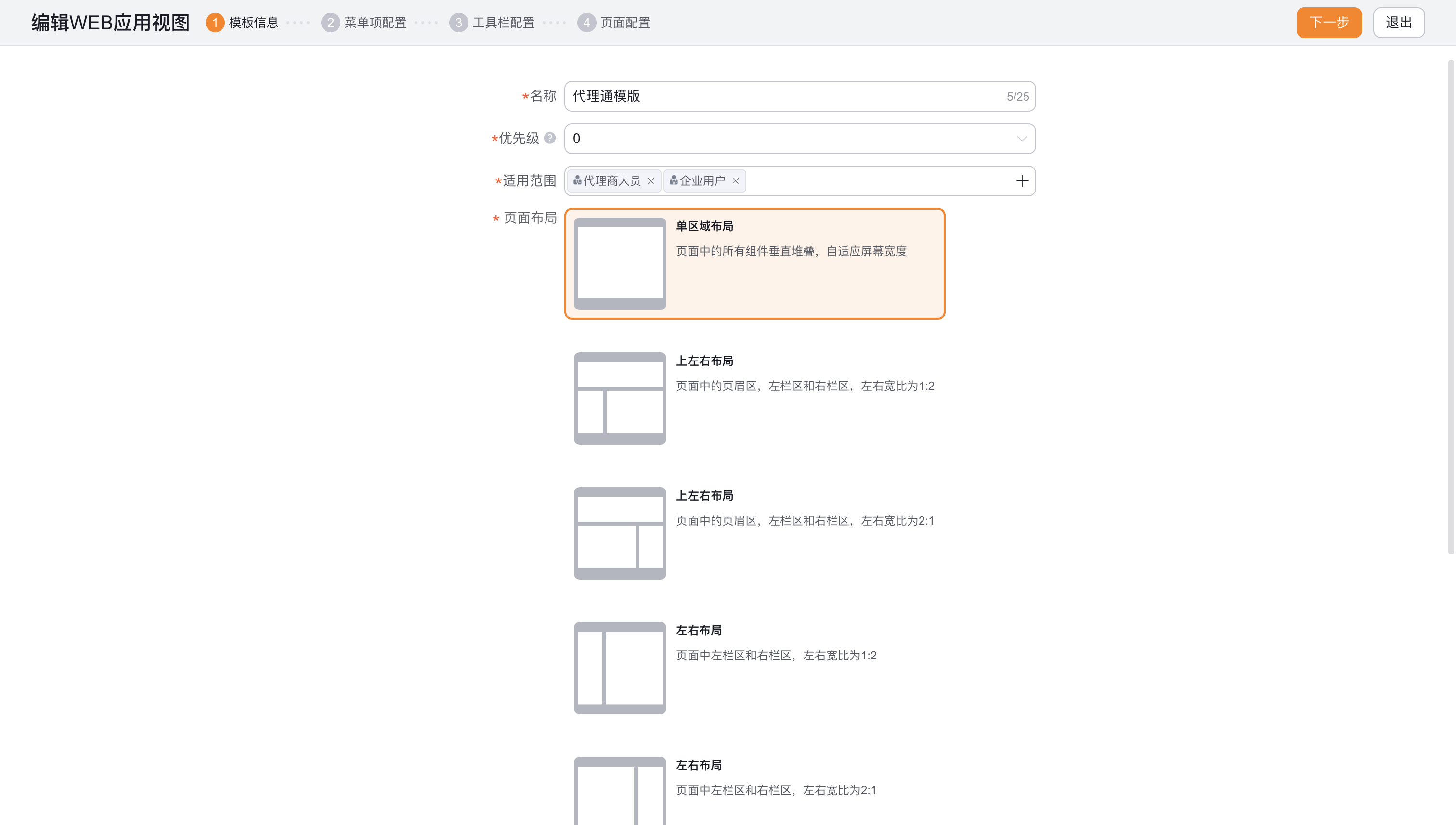The image size is (1456, 825).
Task: Click the 名称 input field
Action: [800, 96]
